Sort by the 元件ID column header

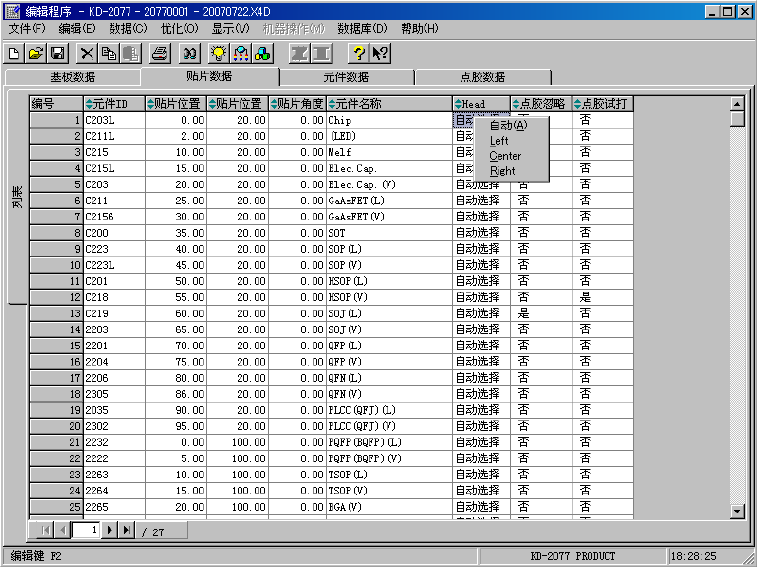point(113,104)
